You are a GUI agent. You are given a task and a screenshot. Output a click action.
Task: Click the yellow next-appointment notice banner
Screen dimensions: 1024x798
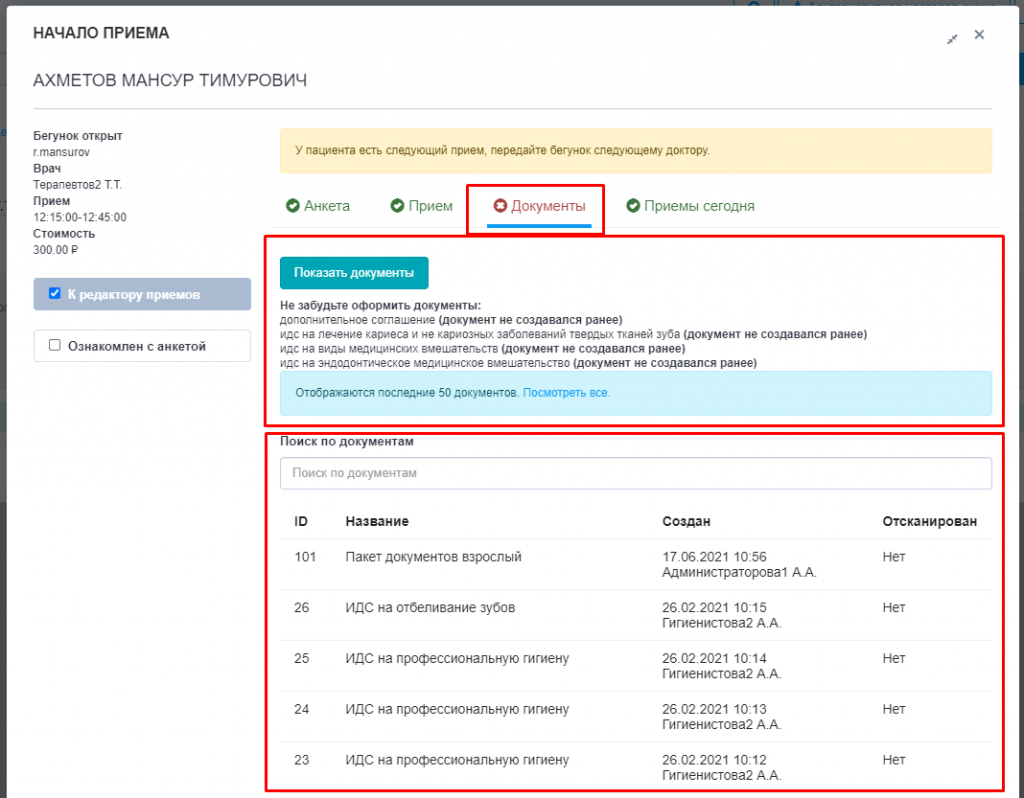point(635,151)
